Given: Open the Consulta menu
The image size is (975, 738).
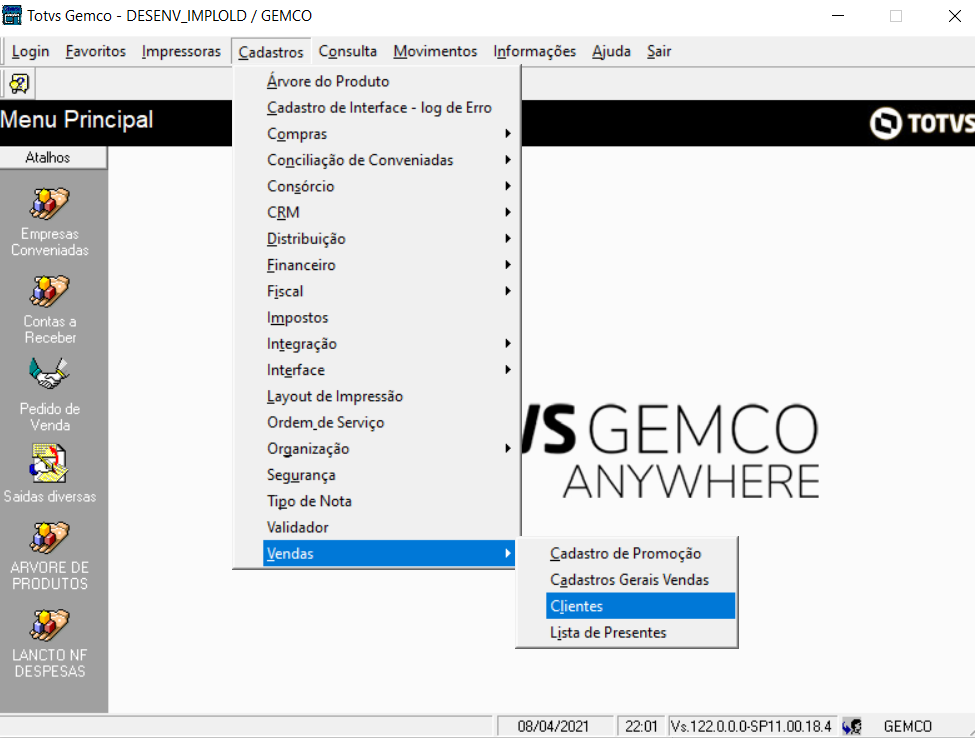Looking at the screenshot, I should tap(347, 51).
